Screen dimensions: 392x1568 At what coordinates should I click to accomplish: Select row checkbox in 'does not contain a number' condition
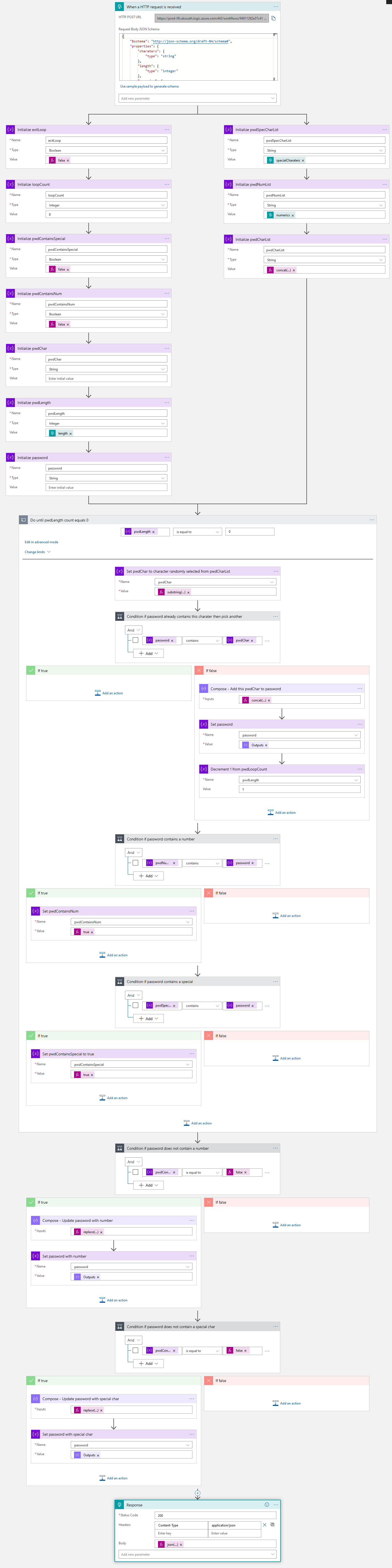[135, 1172]
